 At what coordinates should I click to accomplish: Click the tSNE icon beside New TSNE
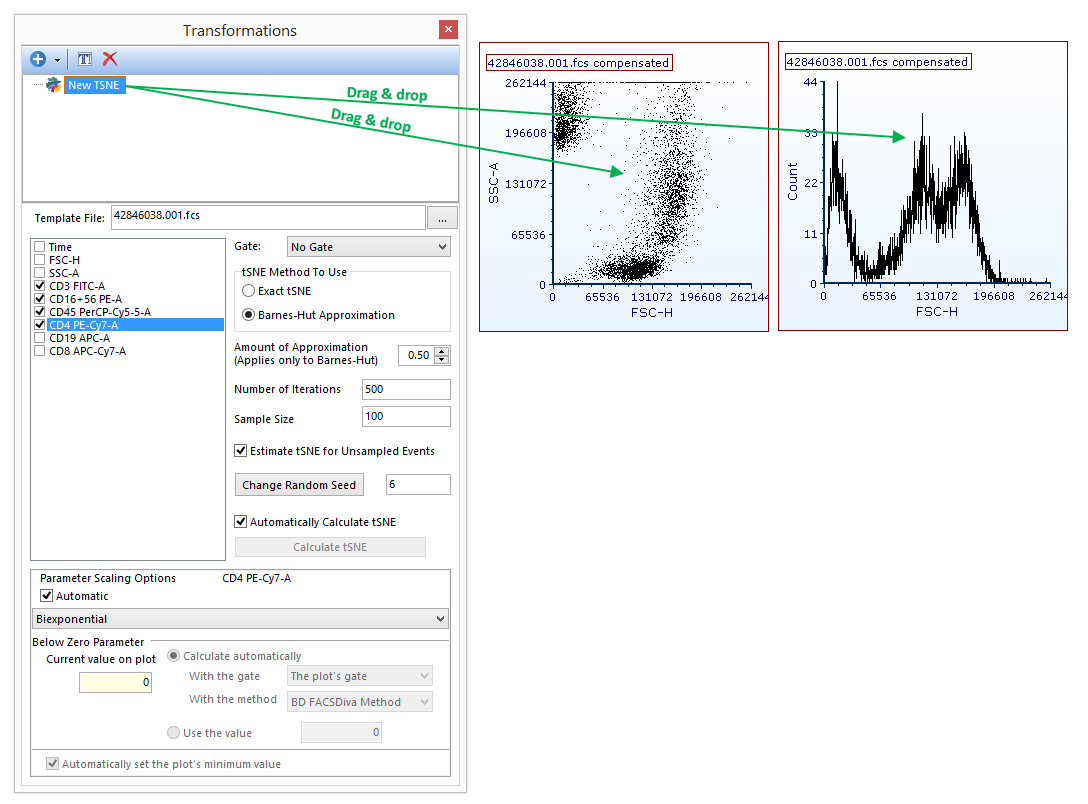54,86
